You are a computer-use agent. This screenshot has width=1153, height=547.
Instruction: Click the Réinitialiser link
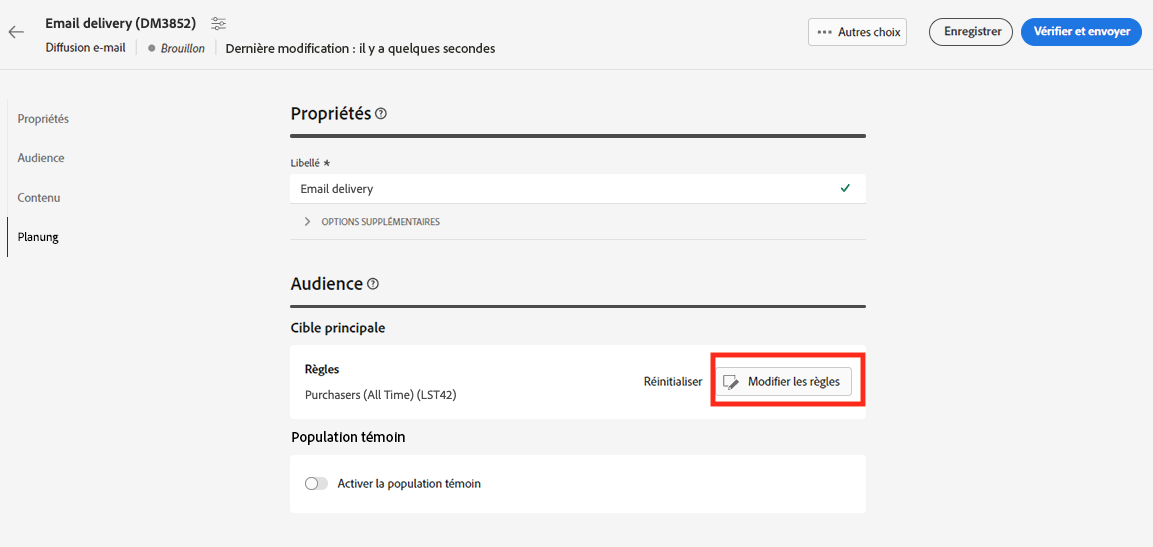point(673,382)
